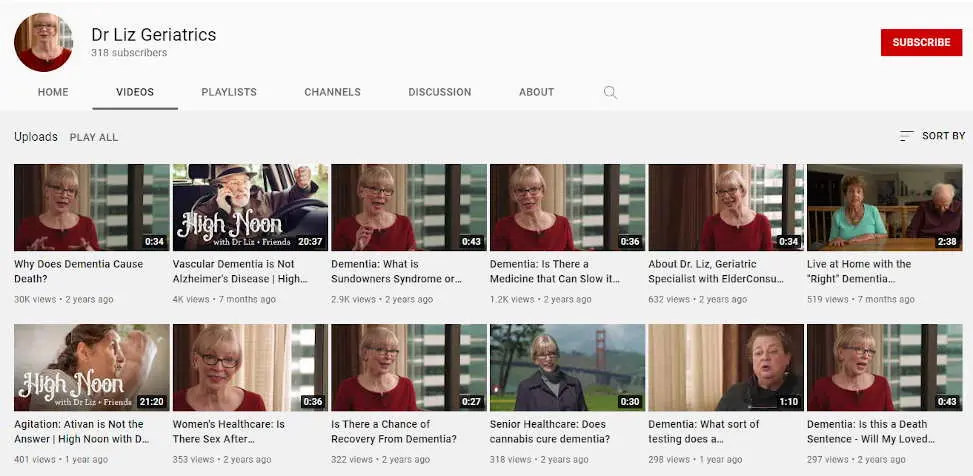The height and width of the screenshot is (476, 973).
Task: Open thumbnail for Women's Healthcare video
Action: point(250,367)
